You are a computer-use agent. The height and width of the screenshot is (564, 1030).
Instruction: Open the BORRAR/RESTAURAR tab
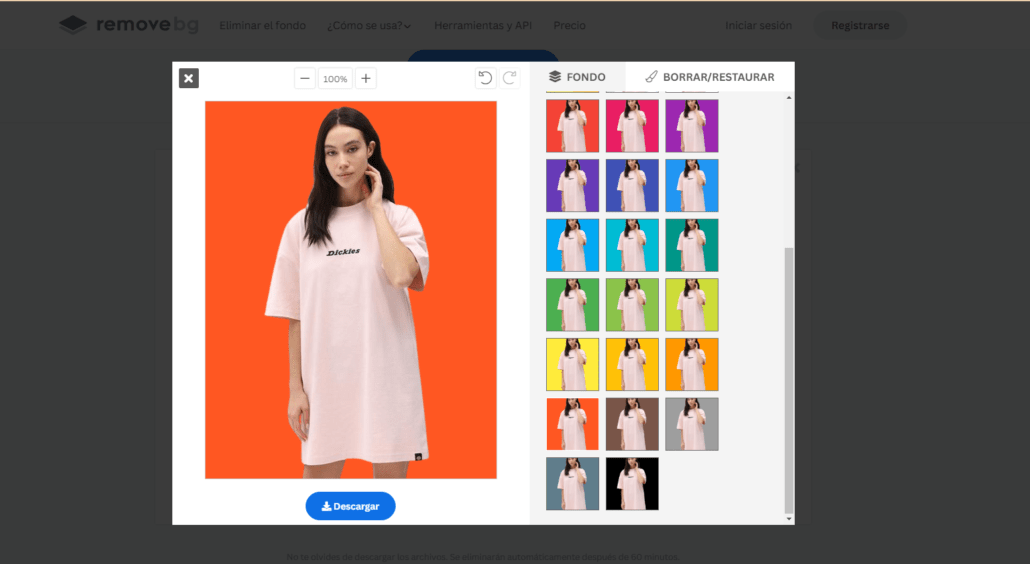(x=709, y=77)
